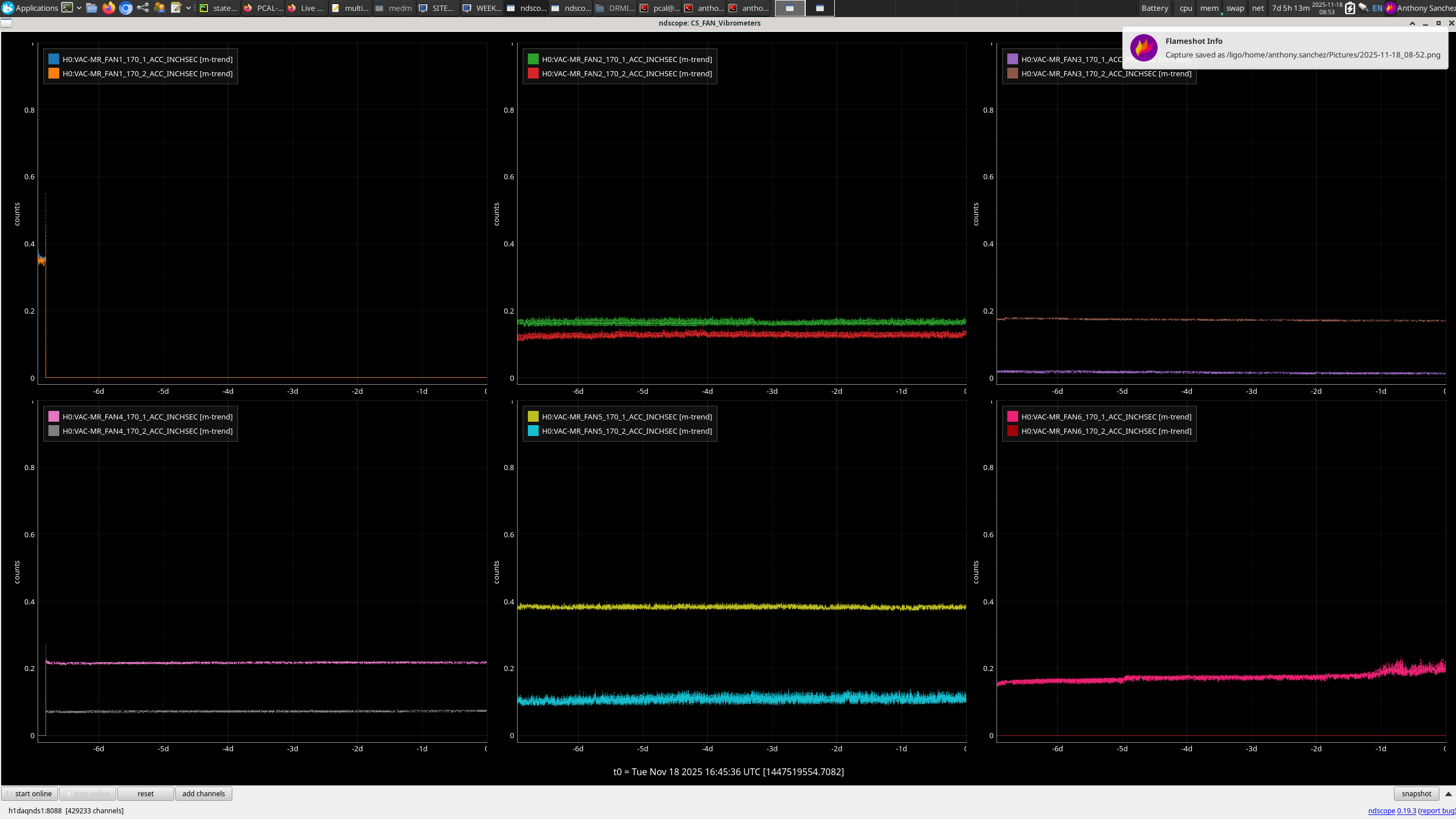Screen dimensions: 1456x819
Task: Open the Firefox launcher icon
Action: pyautogui.click(x=109, y=8)
